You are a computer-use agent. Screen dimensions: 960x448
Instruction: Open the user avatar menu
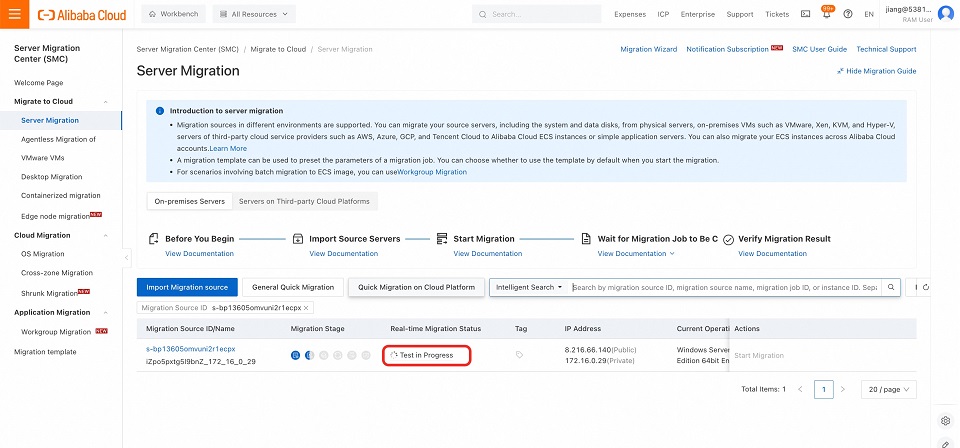(945, 15)
